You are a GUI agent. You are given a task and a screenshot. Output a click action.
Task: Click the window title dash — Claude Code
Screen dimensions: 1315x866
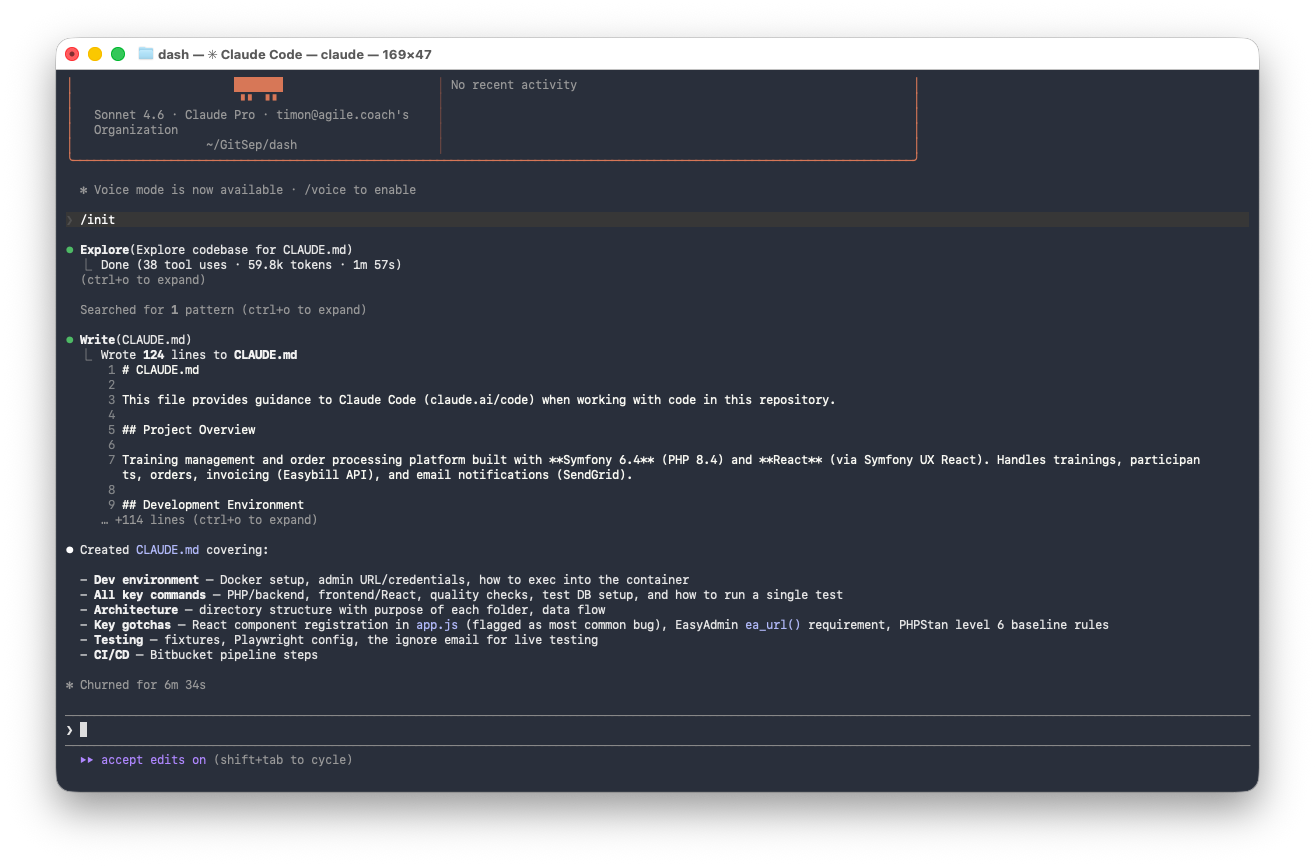[x=295, y=54]
